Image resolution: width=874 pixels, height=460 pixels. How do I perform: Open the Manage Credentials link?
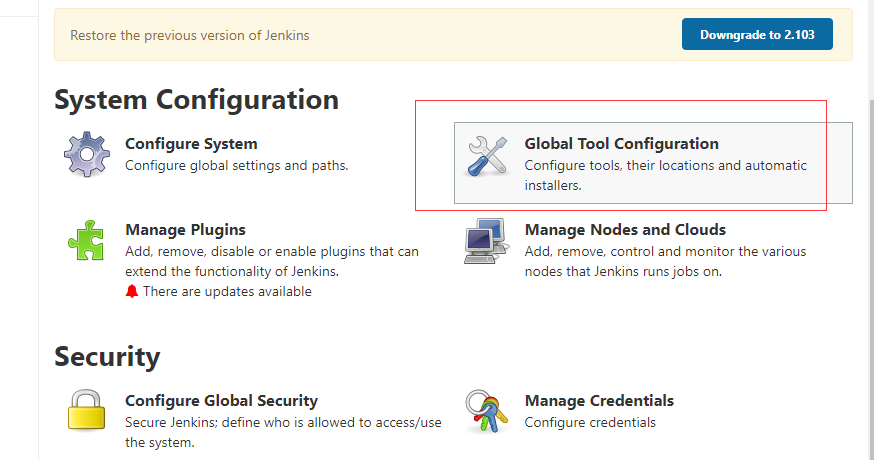tap(599, 400)
